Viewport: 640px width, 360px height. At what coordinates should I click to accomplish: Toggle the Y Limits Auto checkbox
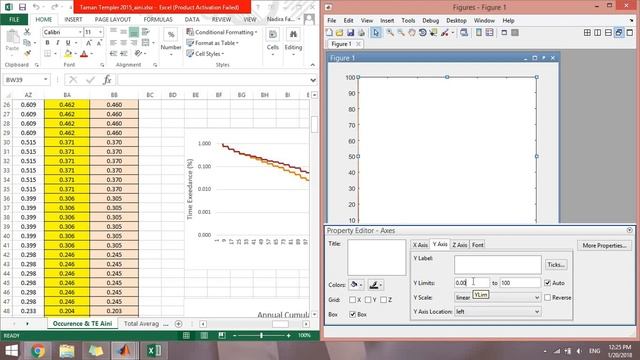[x=548, y=283]
